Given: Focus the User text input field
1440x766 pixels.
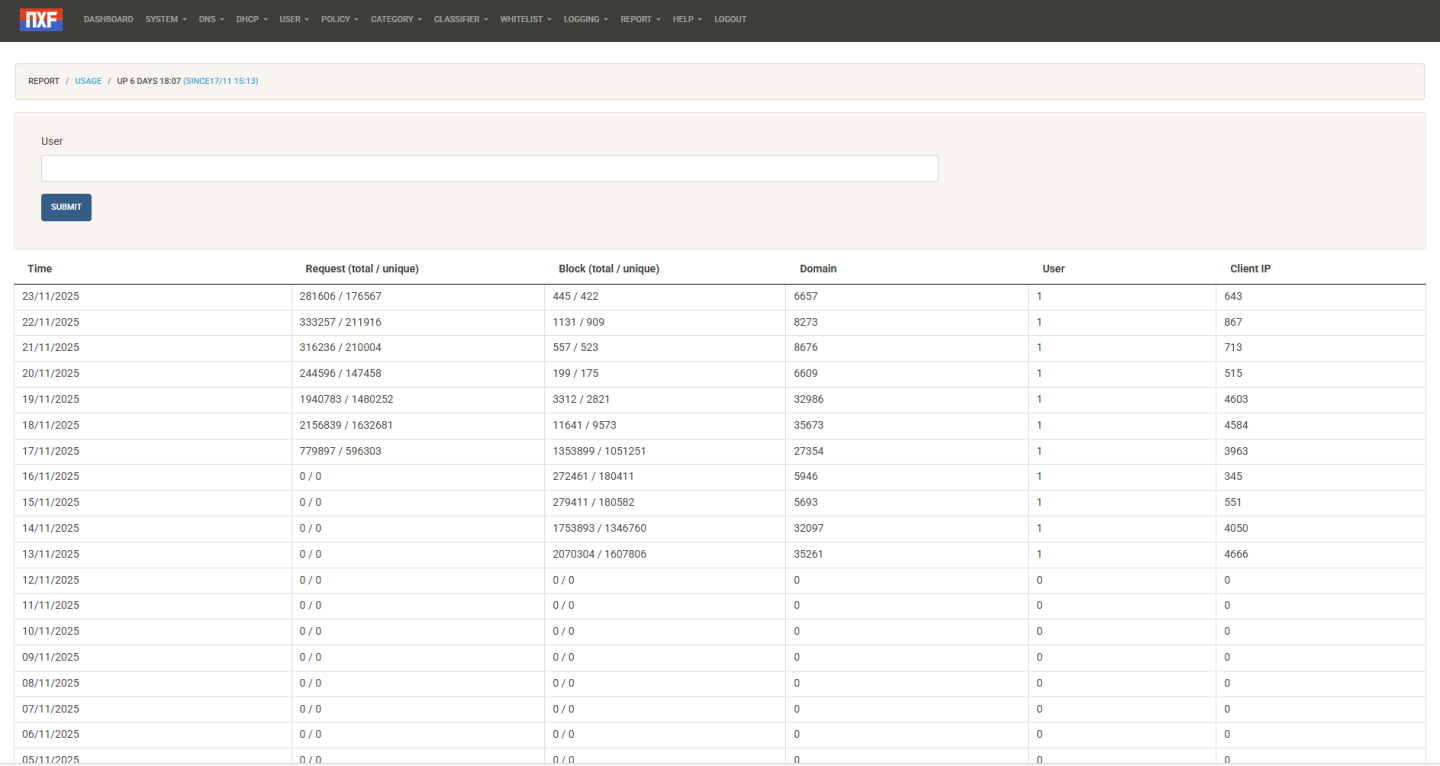Looking at the screenshot, I should coord(489,168).
